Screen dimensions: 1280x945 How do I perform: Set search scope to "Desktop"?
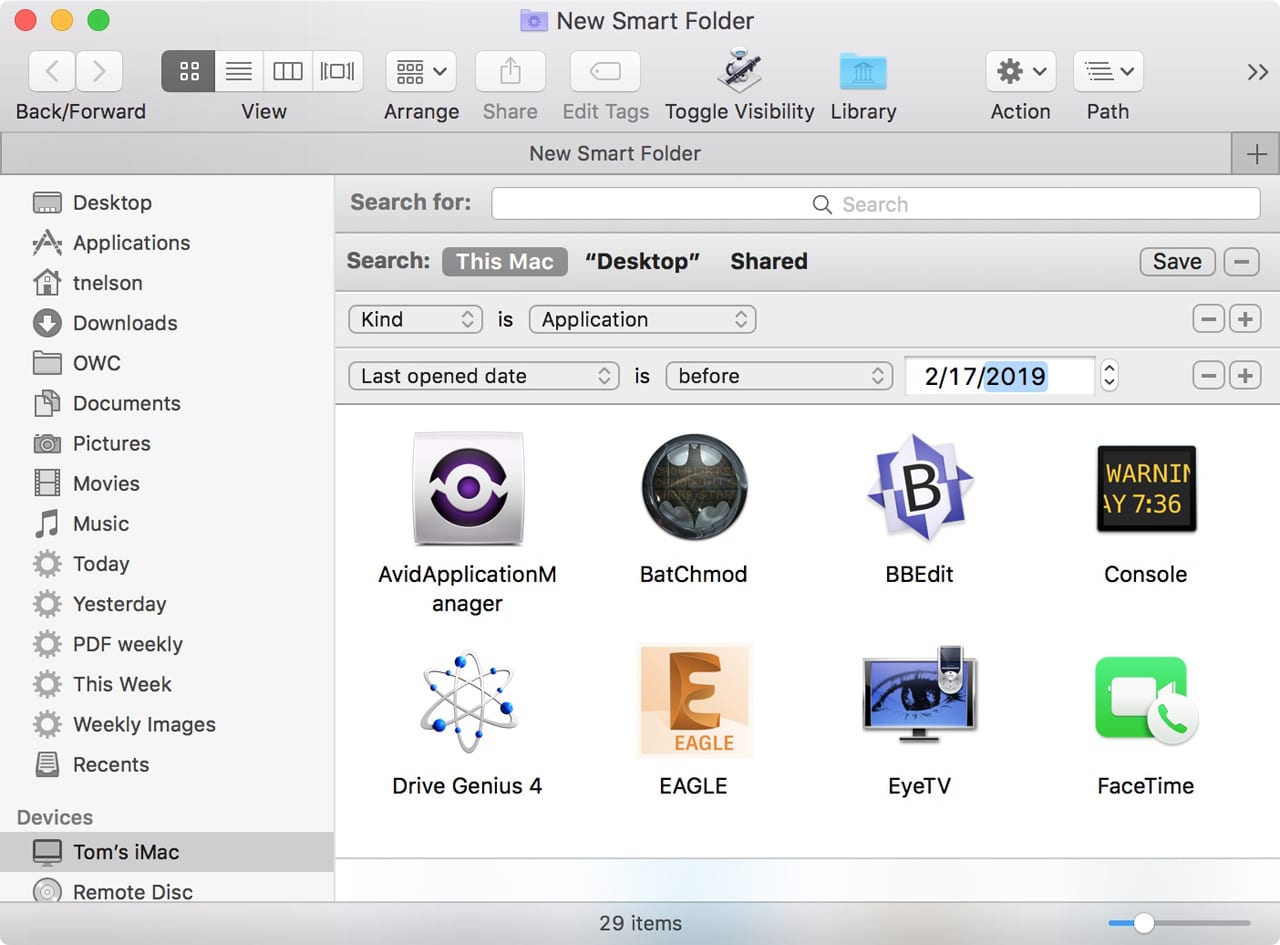coord(642,262)
